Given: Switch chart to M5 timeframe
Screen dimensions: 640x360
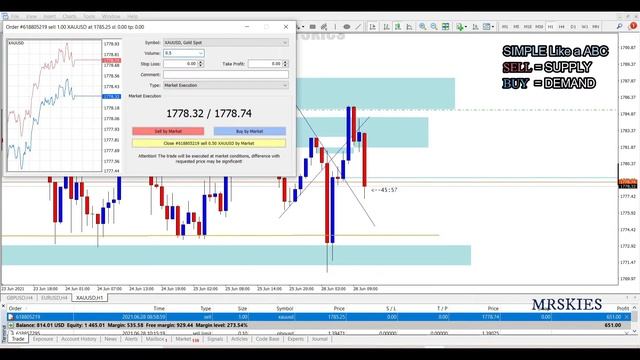Looking at the screenshot, I should coord(516,27).
